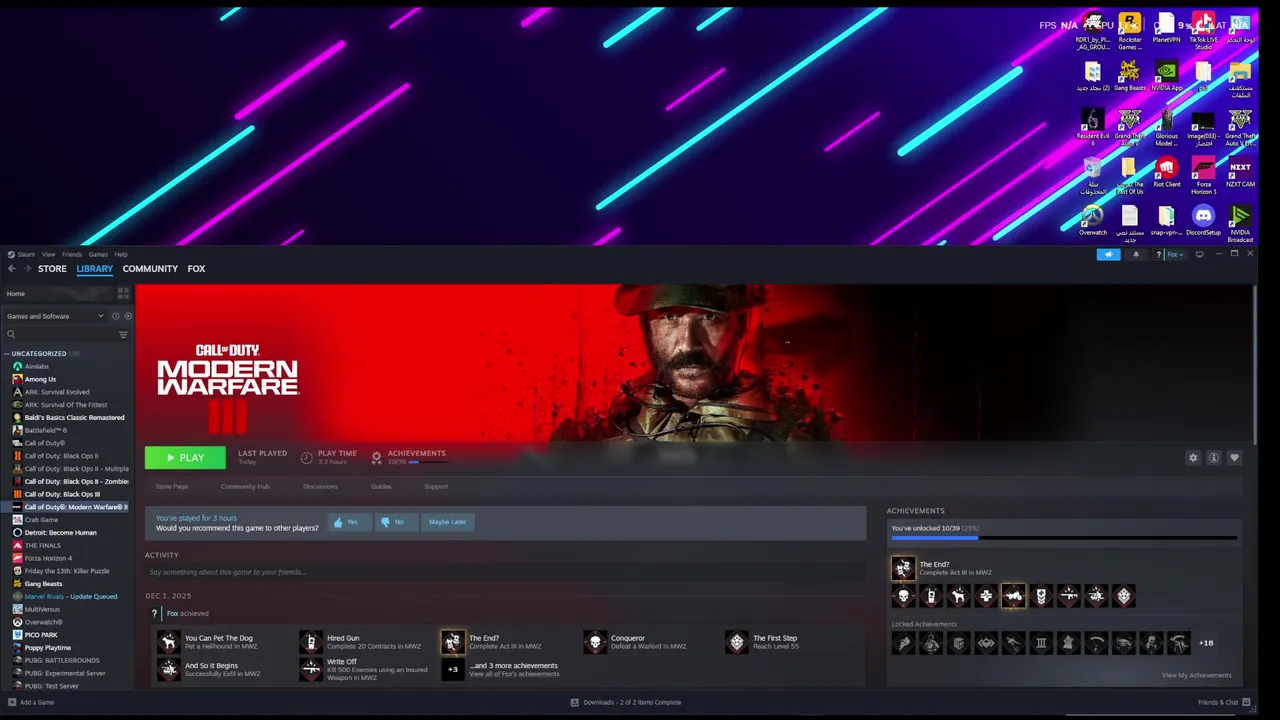Viewport: 1280px width, 720px height.
Task: Open the Friends menu
Action: click(72, 255)
